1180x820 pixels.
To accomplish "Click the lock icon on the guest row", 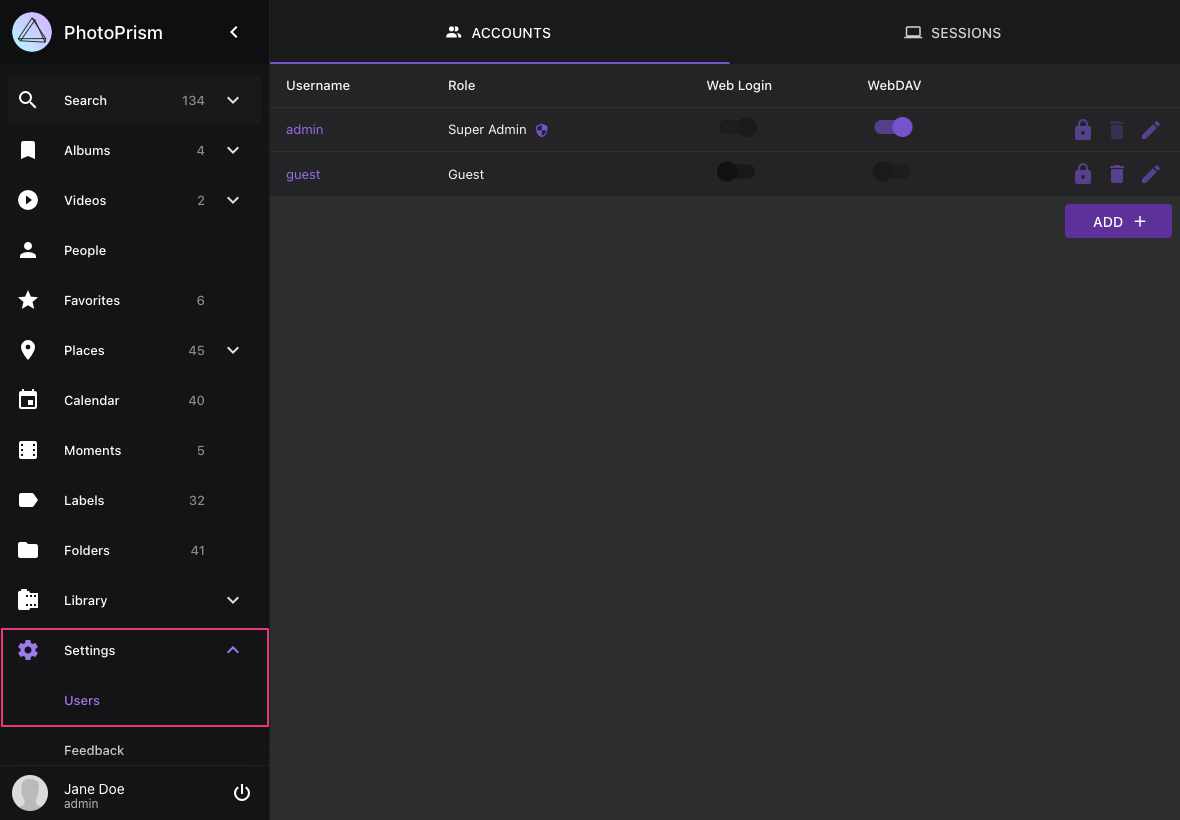I will (1083, 173).
